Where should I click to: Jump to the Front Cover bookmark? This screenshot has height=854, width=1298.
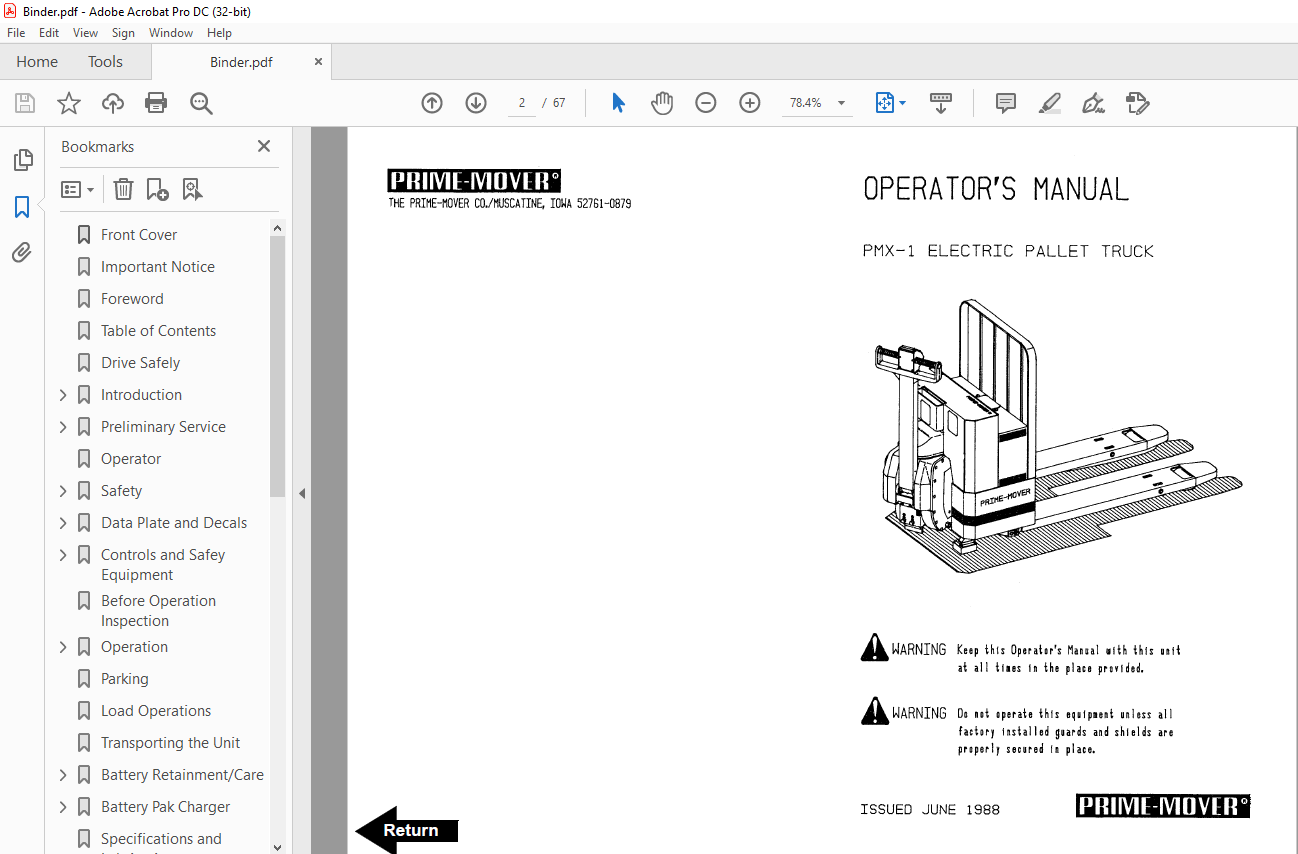[139, 235]
